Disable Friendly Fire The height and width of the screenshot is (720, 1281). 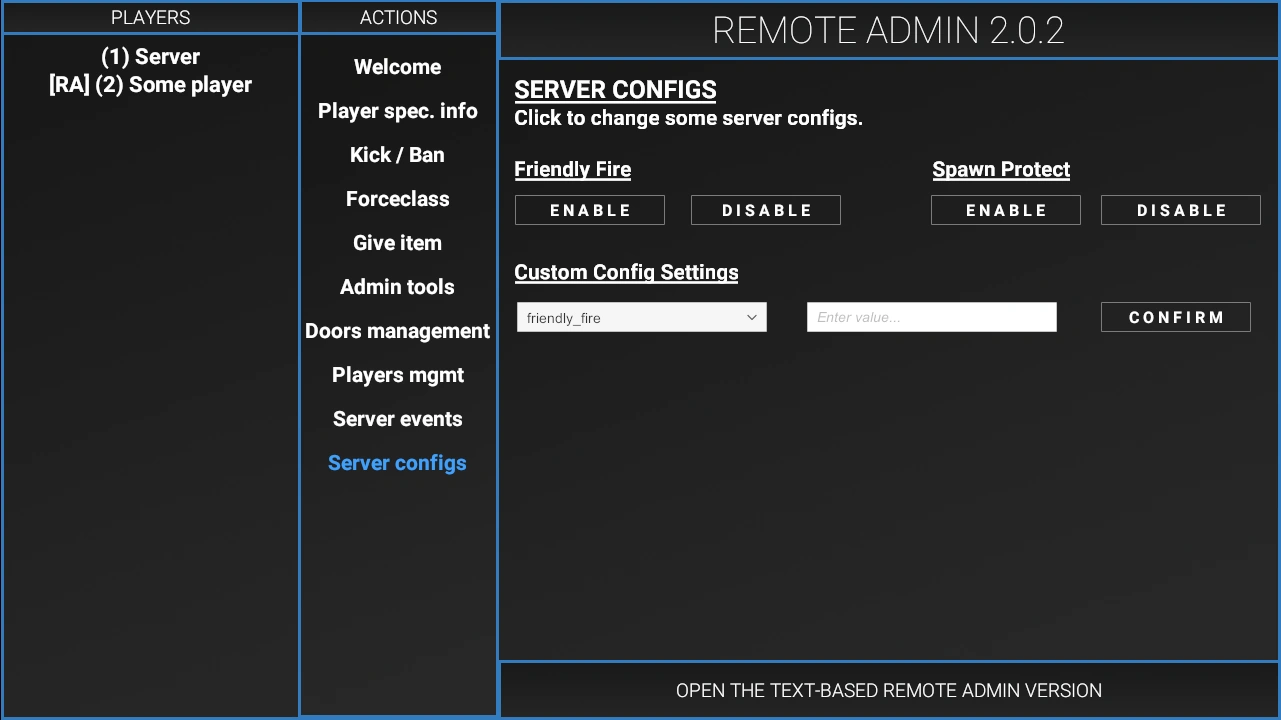tap(766, 210)
